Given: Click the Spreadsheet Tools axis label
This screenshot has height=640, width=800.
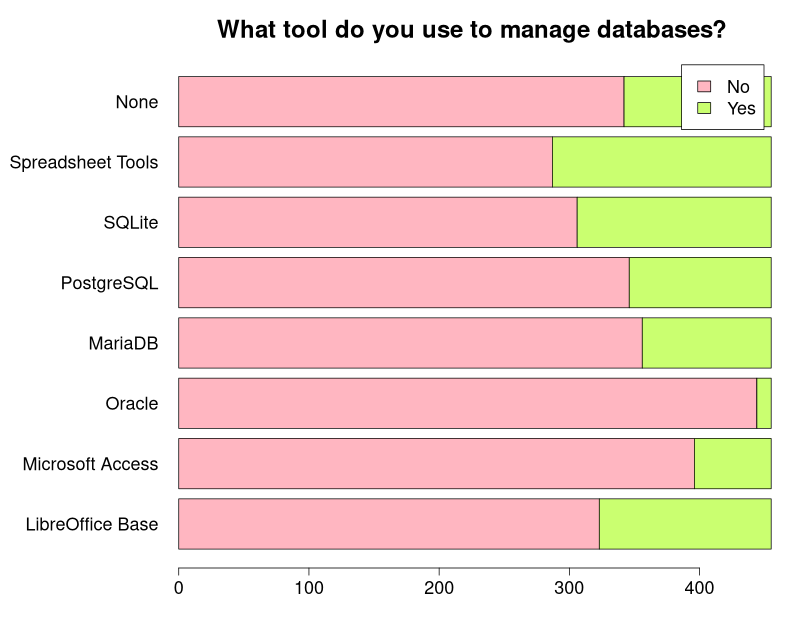Looking at the screenshot, I should (x=84, y=162).
